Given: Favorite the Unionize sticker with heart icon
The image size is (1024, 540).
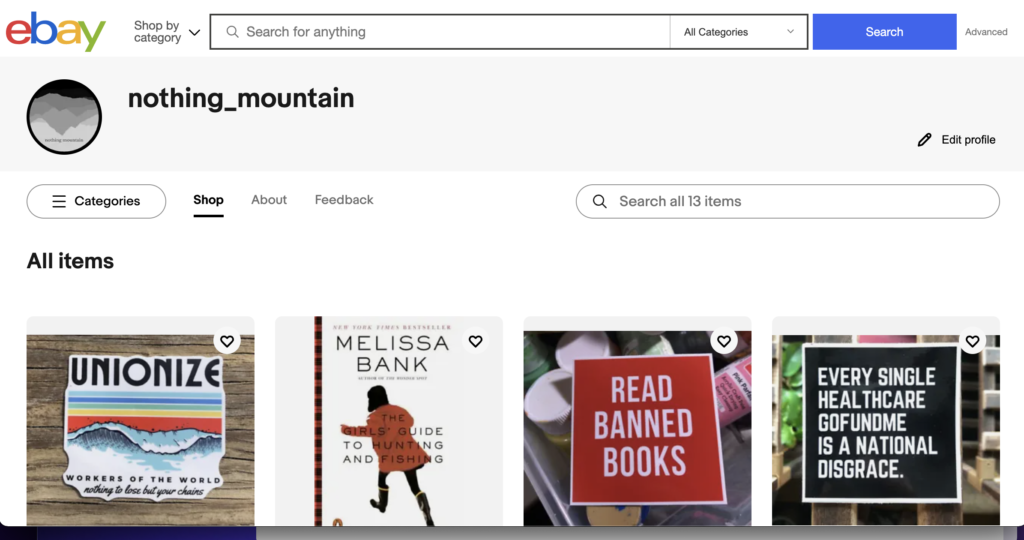Looking at the screenshot, I should (x=227, y=341).
